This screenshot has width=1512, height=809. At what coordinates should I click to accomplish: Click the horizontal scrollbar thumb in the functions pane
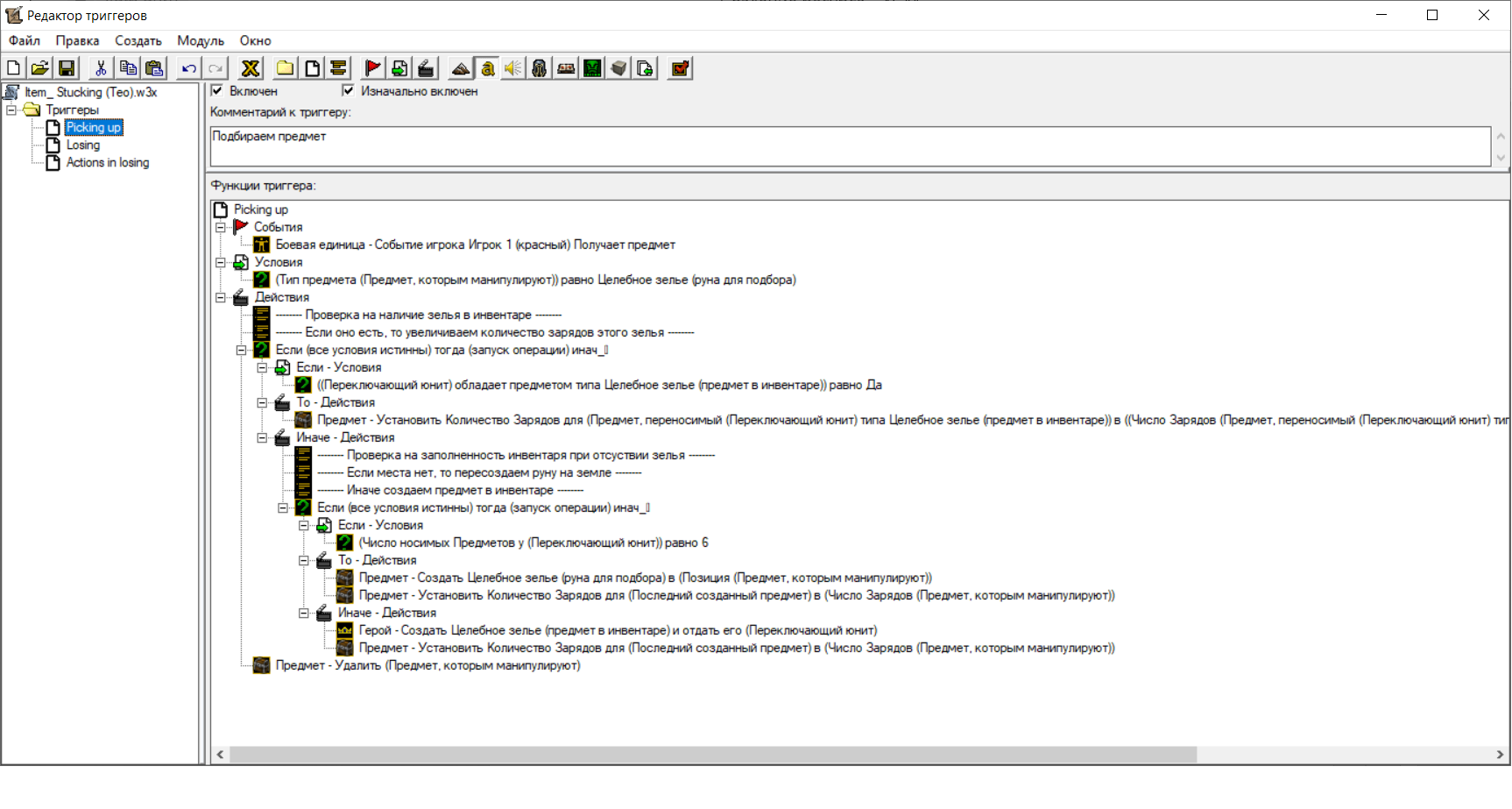click(713, 755)
